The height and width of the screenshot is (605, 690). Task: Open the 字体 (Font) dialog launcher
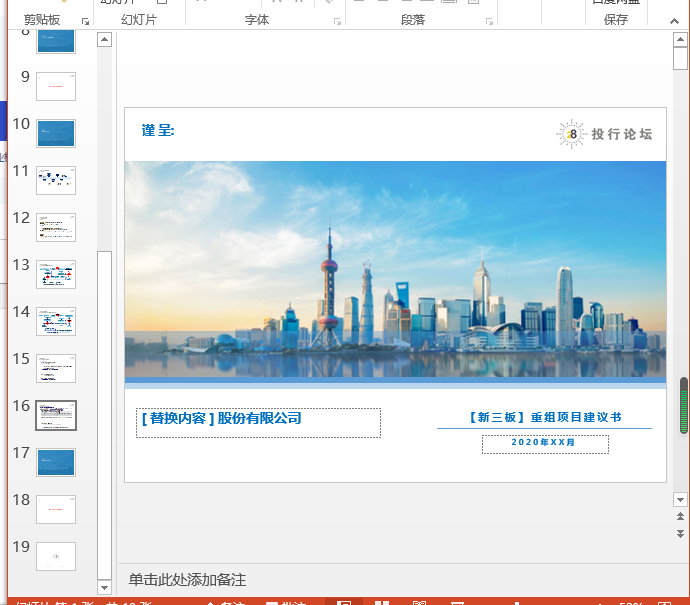click(x=338, y=22)
